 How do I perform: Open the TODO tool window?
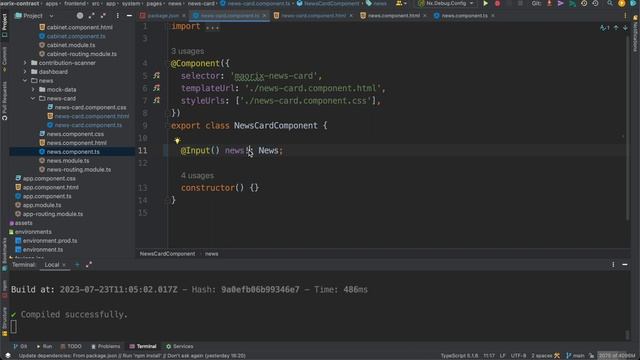71,347
